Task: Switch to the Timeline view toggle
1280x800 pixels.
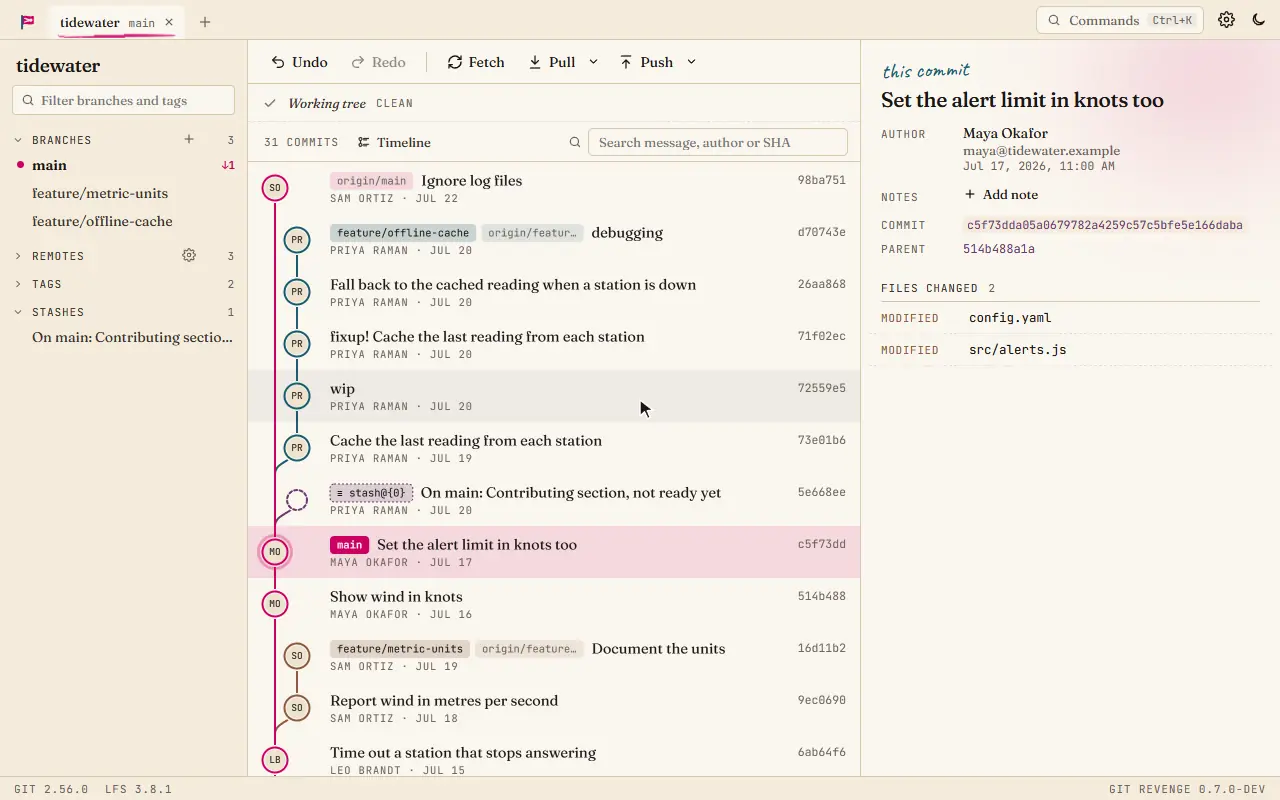Action: click(x=394, y=142)
